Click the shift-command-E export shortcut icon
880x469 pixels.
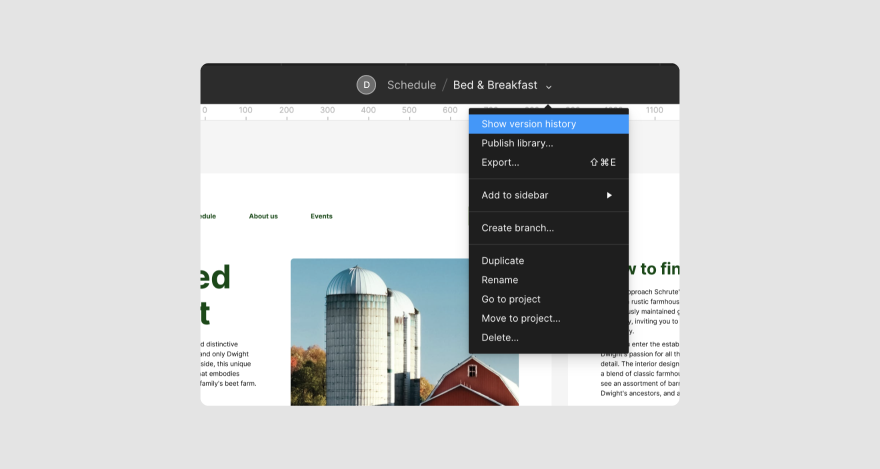[x=603, y=162]
